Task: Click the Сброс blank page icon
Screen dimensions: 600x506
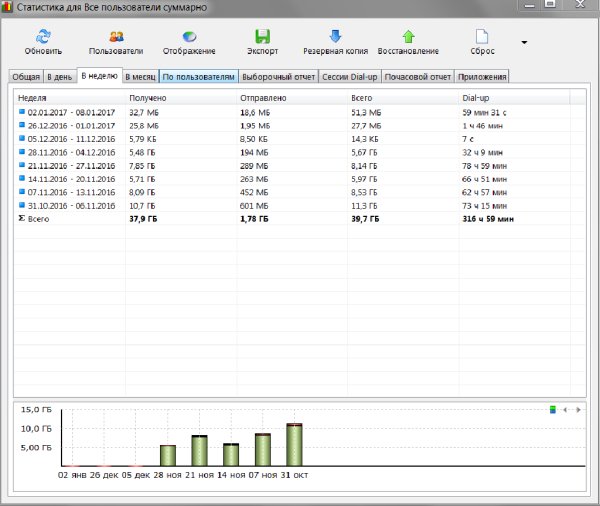Action: pos(482,36)
